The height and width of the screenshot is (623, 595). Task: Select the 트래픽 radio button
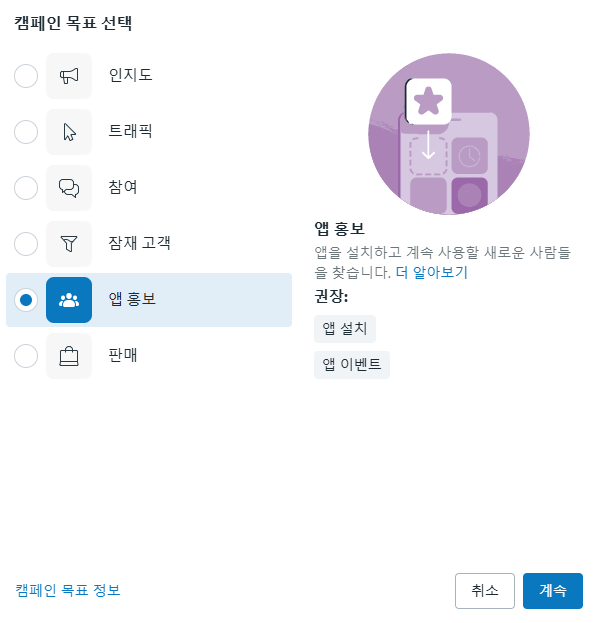[x=26, y=132]
